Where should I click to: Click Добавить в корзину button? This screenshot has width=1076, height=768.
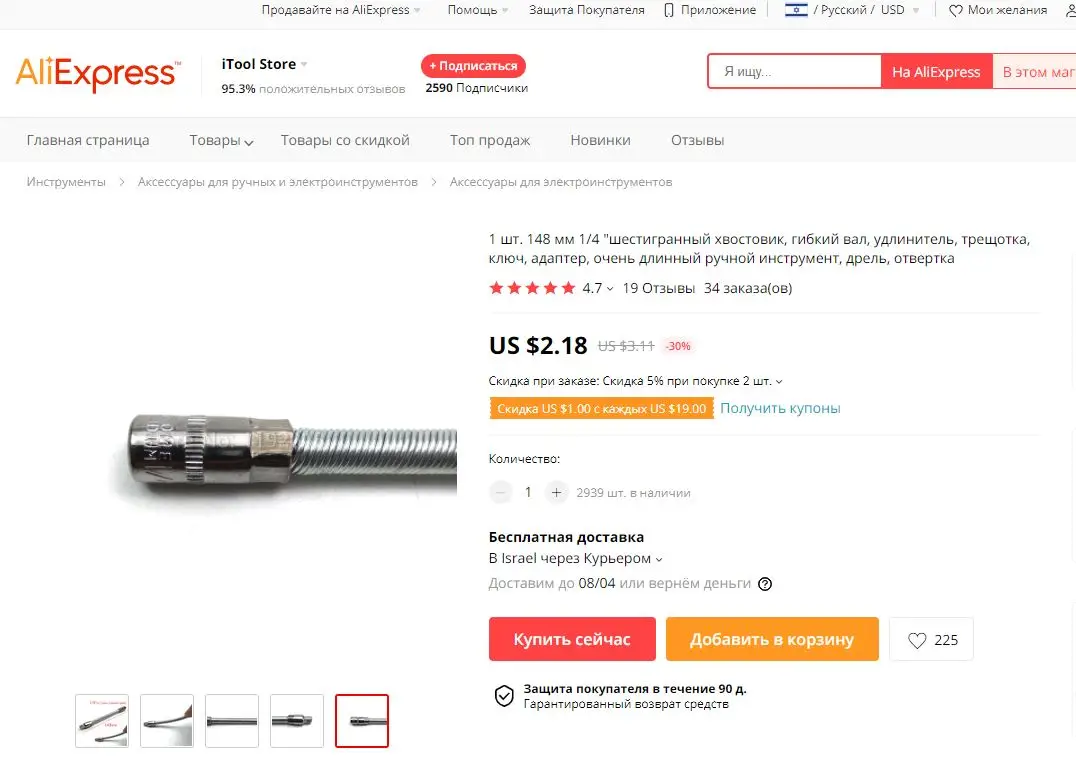tap(772, 639)
